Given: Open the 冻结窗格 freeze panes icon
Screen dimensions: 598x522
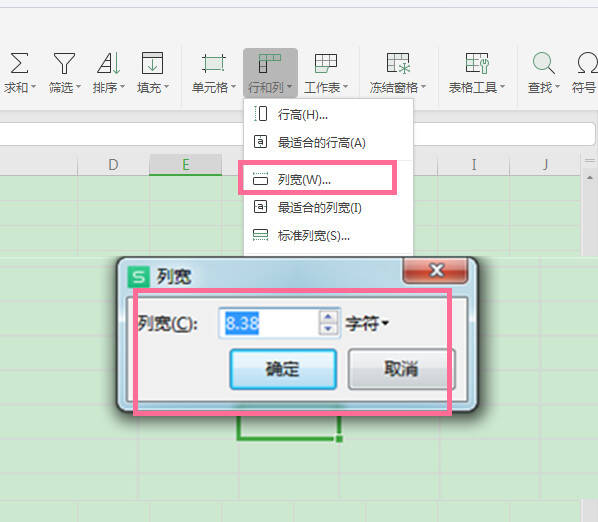Looking at the screenshot, I should pyautogui.click(x=398, y=63).
